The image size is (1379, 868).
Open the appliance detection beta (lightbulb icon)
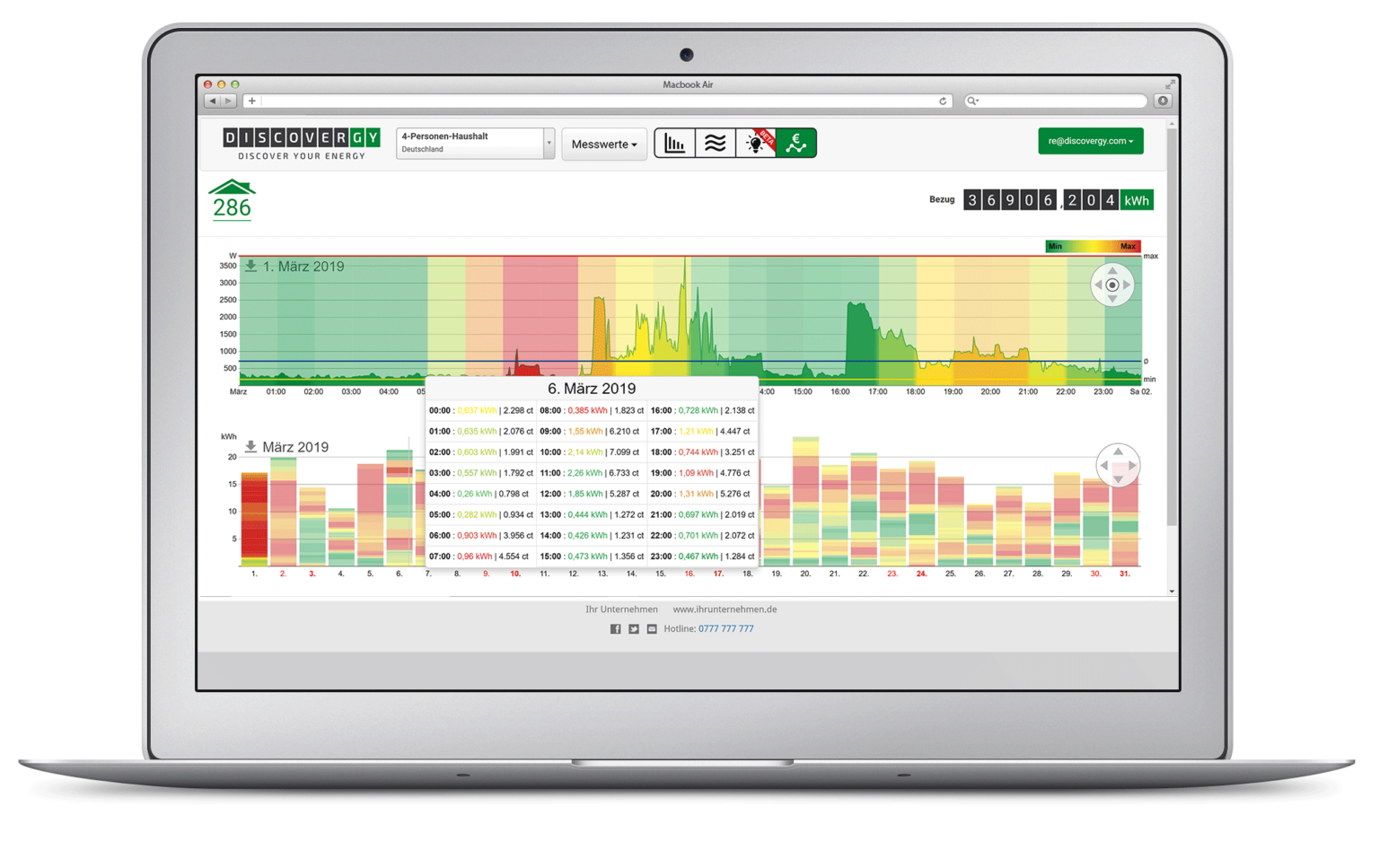pos(755,142)
